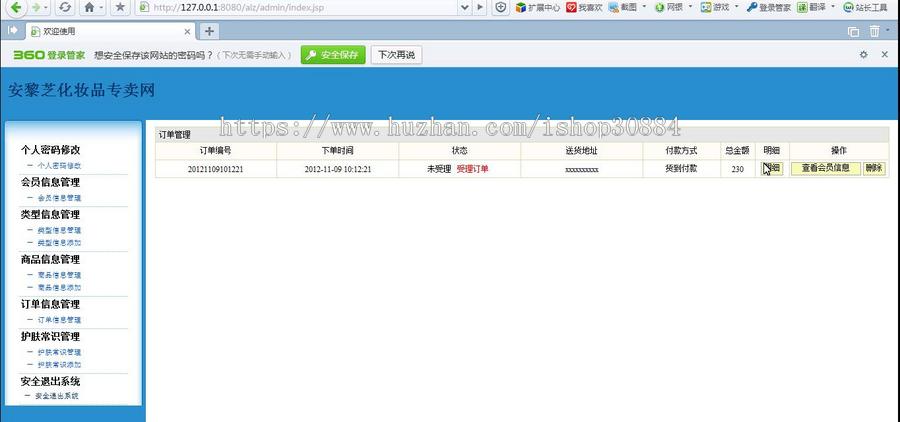Click the 未受理 status text

pos(439,169)
